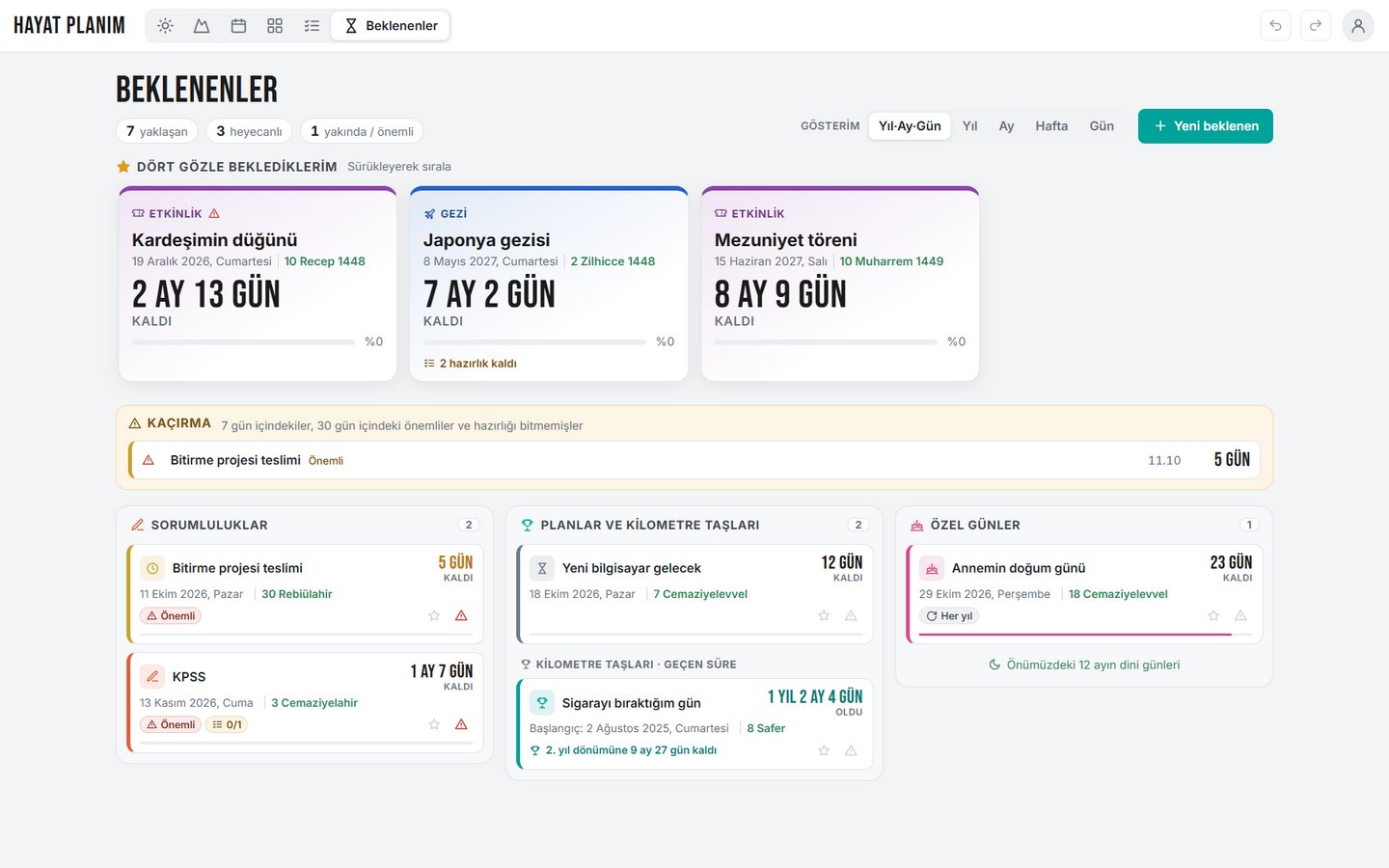The width and height of the screenshot is (1389, 868).
Task: Select the Yıl·Ay·Gün display mode
Action: click(x=910, y=126)
